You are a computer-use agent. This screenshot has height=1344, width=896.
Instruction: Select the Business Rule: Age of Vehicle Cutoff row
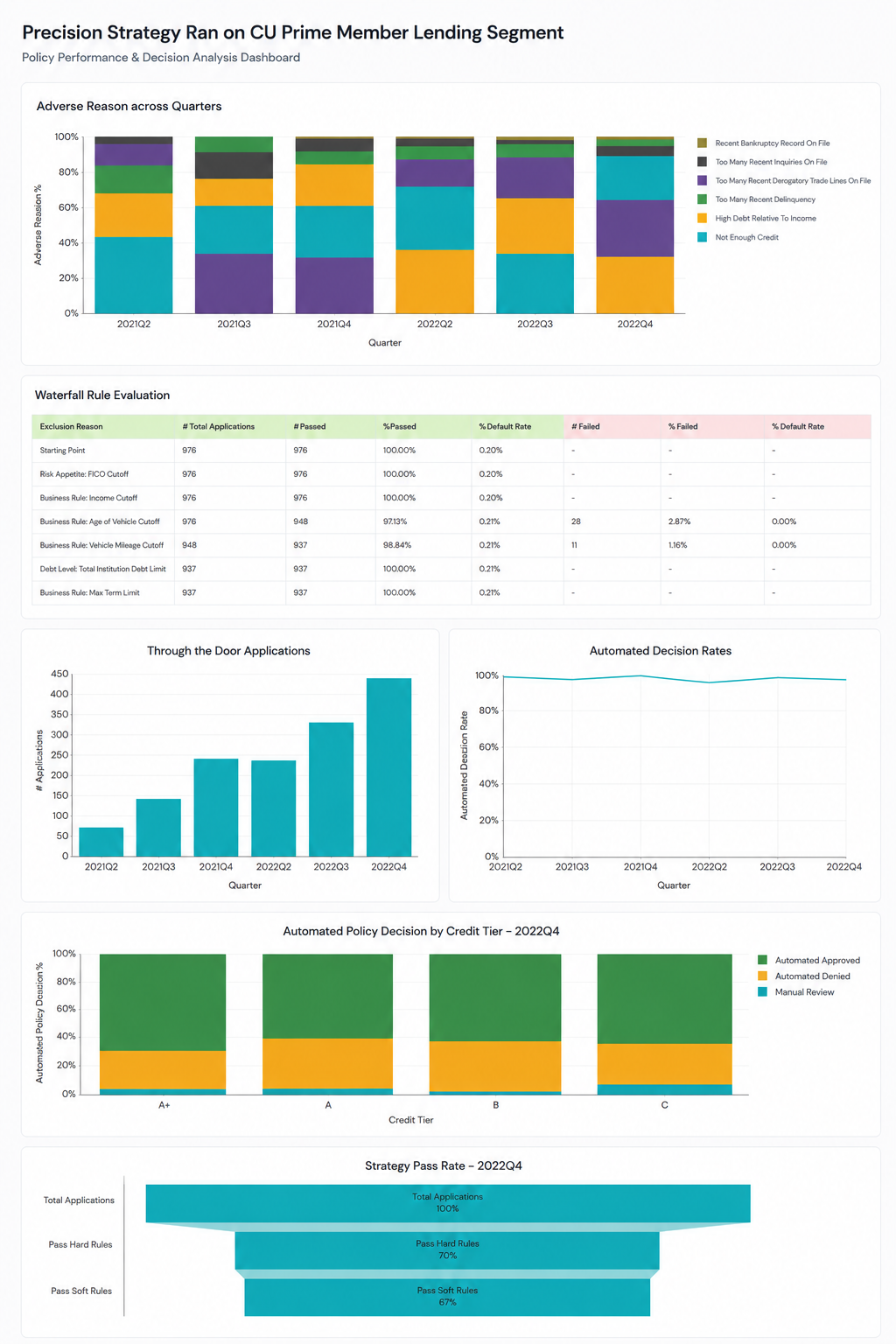click(451, 521)
